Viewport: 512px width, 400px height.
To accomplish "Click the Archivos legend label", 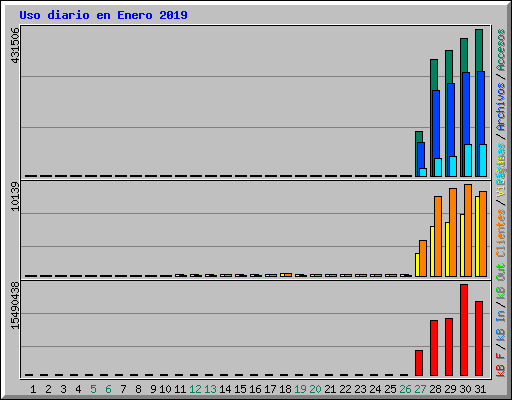I will pyautogui.click(x=501, y=107).
